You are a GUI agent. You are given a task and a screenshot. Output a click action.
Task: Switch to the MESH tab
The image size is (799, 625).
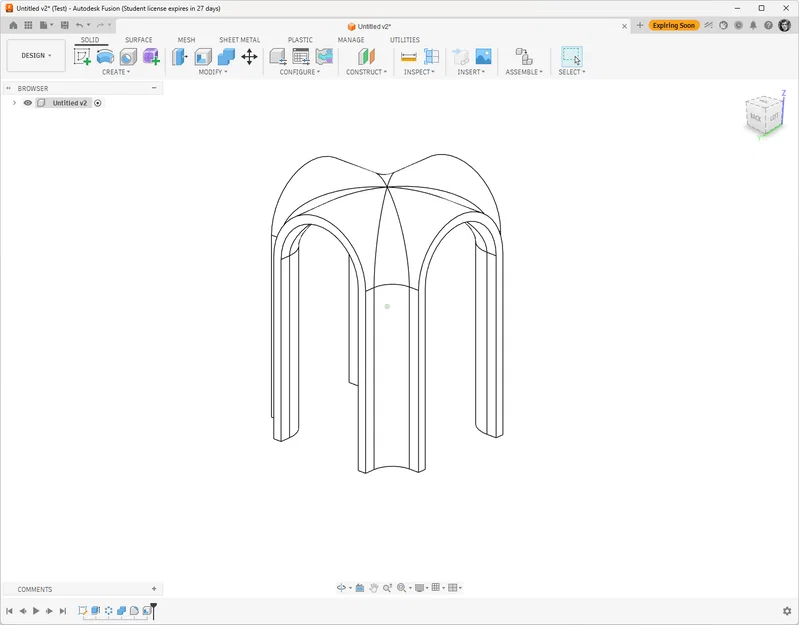[x=186, y=40]
